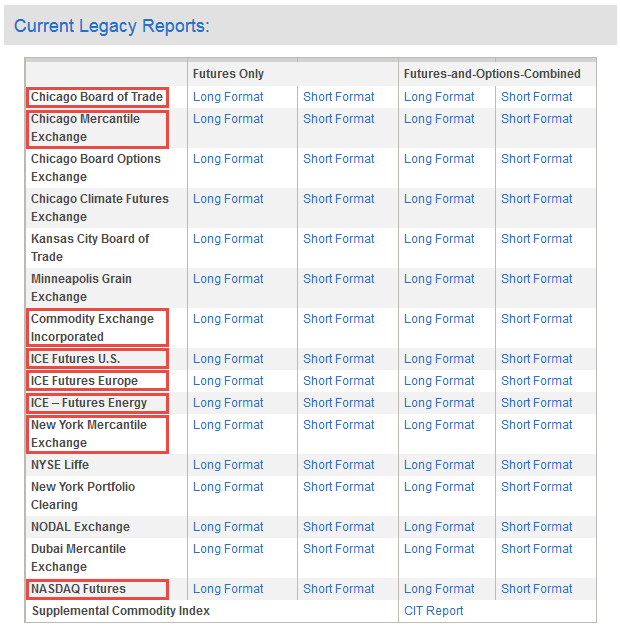Open New York Mercantile Exchange combined Short Format
This screenshot has height=627, width=620.
[x=536, y=425]
